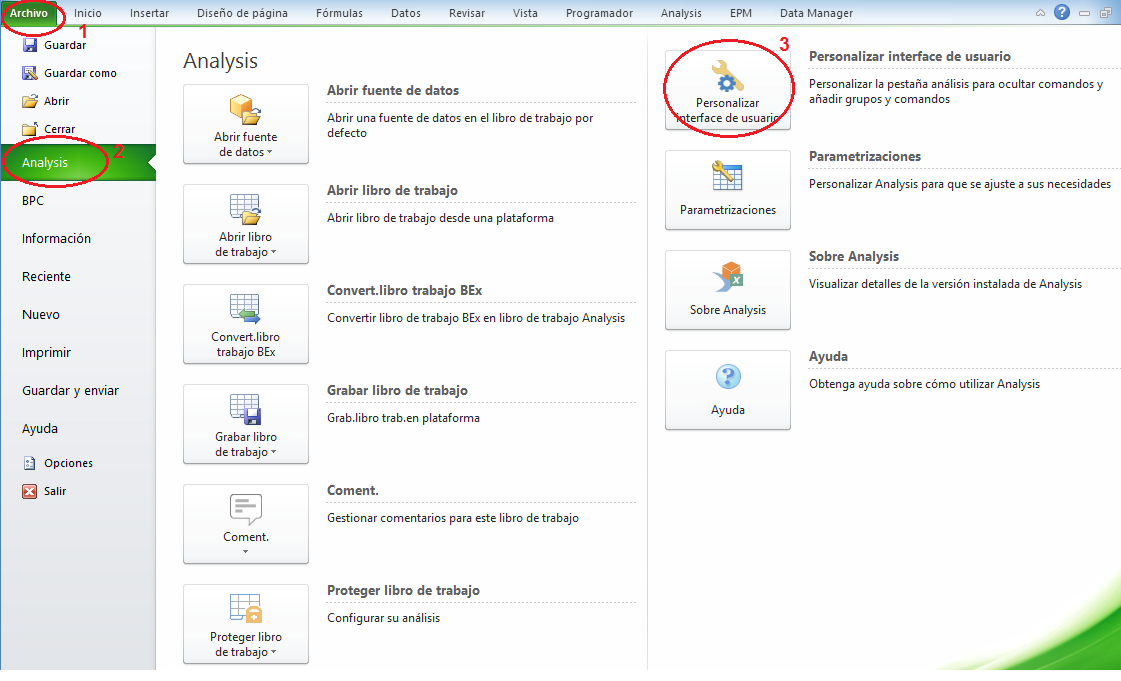1121x681 pixels.
Task: Click the blue help icon in title bar
Action: tap(1062, 13)
